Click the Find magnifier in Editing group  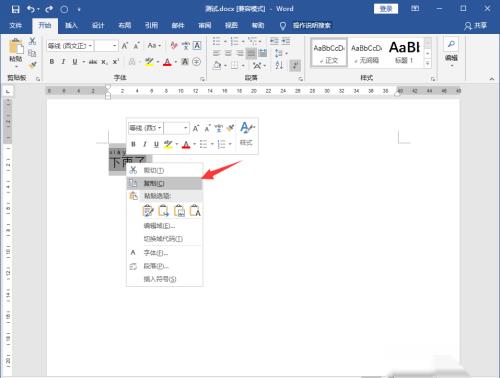(x=451, y=44)
